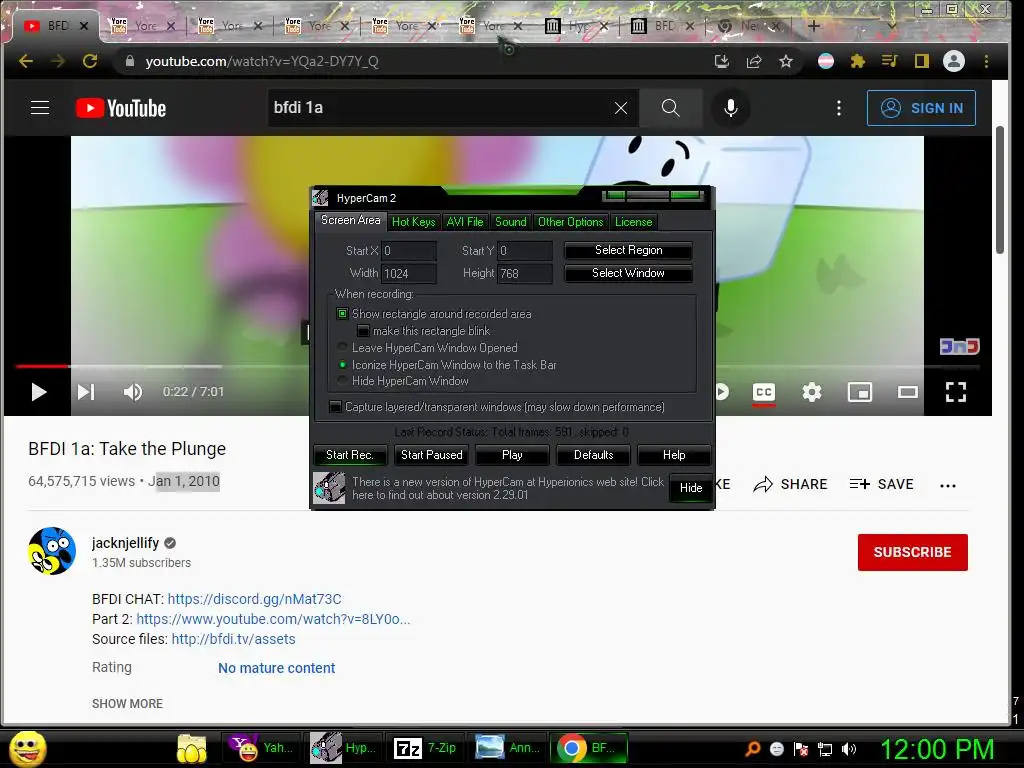The height and width of the screenshot is (768, 1024).
Task: Clear the search box with X
Action: (x=620, y=108)
